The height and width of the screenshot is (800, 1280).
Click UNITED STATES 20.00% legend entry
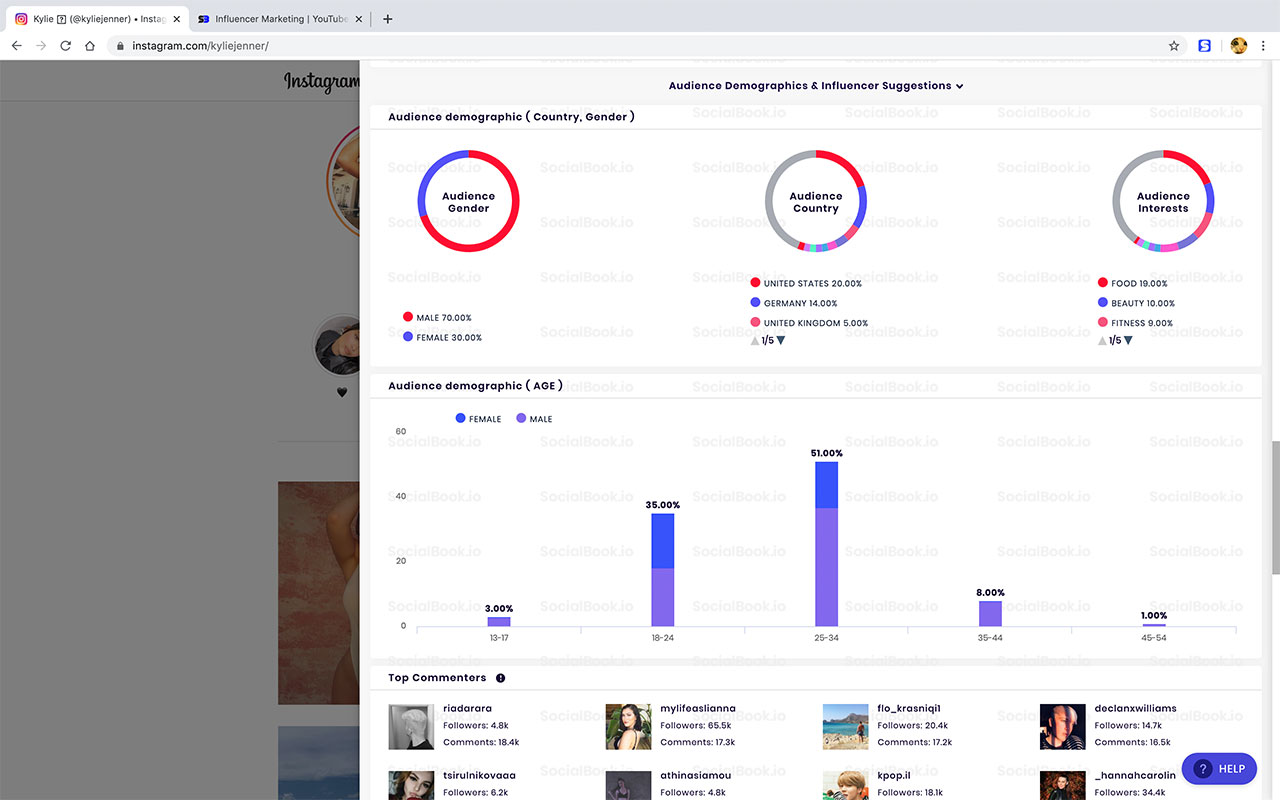[806, 284]
